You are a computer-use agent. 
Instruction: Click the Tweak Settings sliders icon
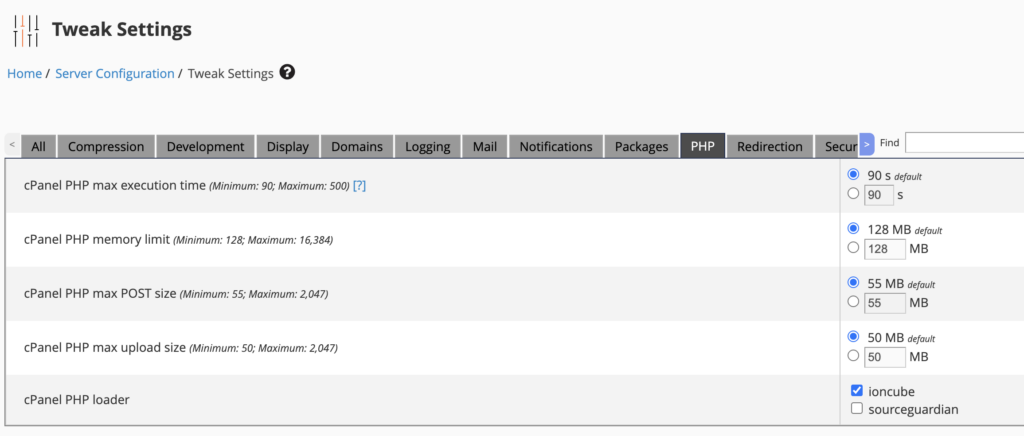[x=26, y=31]
